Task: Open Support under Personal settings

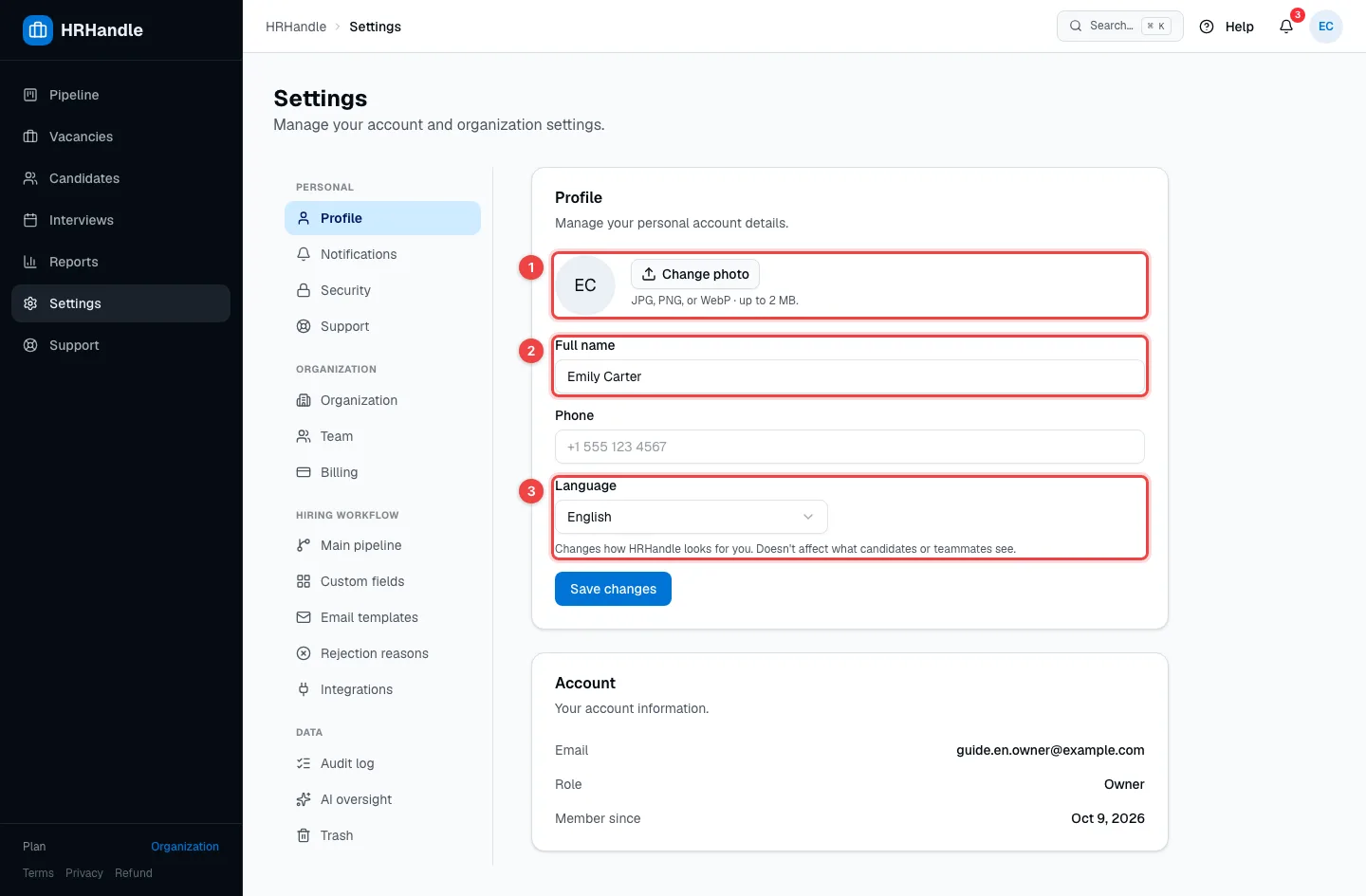Action: (382, 326)
